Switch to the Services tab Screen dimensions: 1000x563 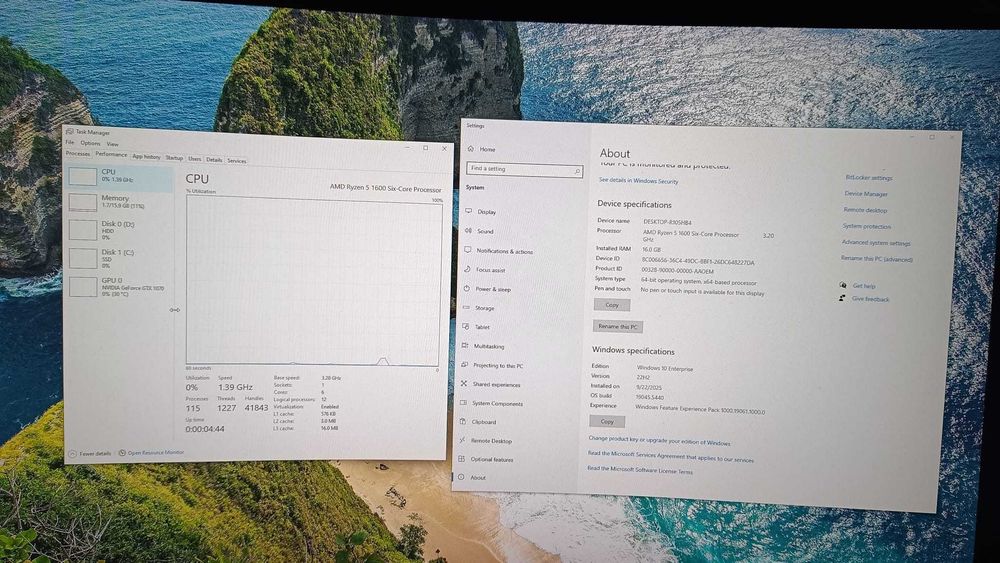click(x=237, y=161)
